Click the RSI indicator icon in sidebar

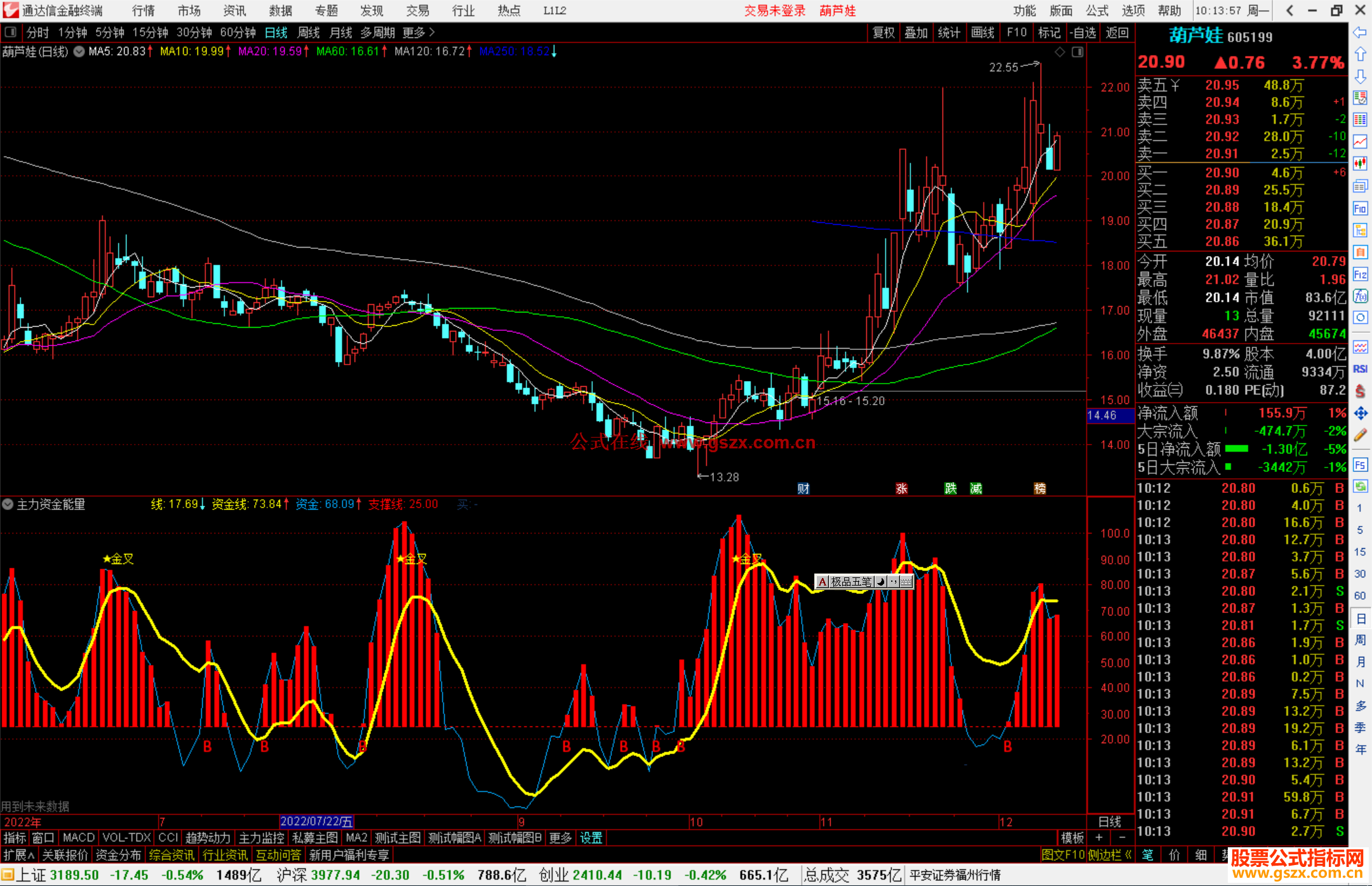coord(1360,369)
